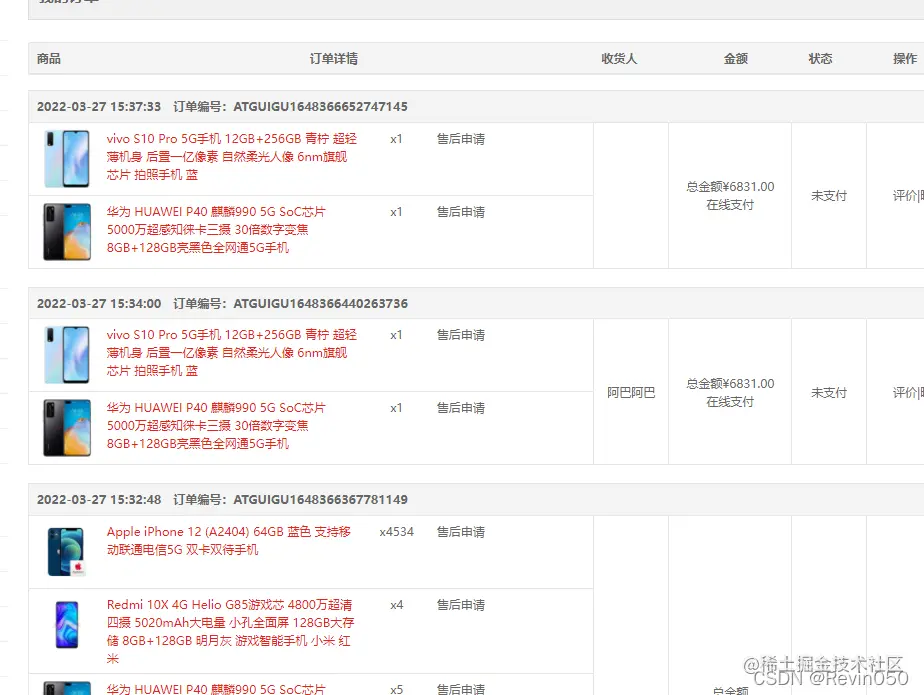This screenshot has height=695, width=924.
Task: Click timestamp 2022-03-27 15:32:48
Action: [99, 500]
